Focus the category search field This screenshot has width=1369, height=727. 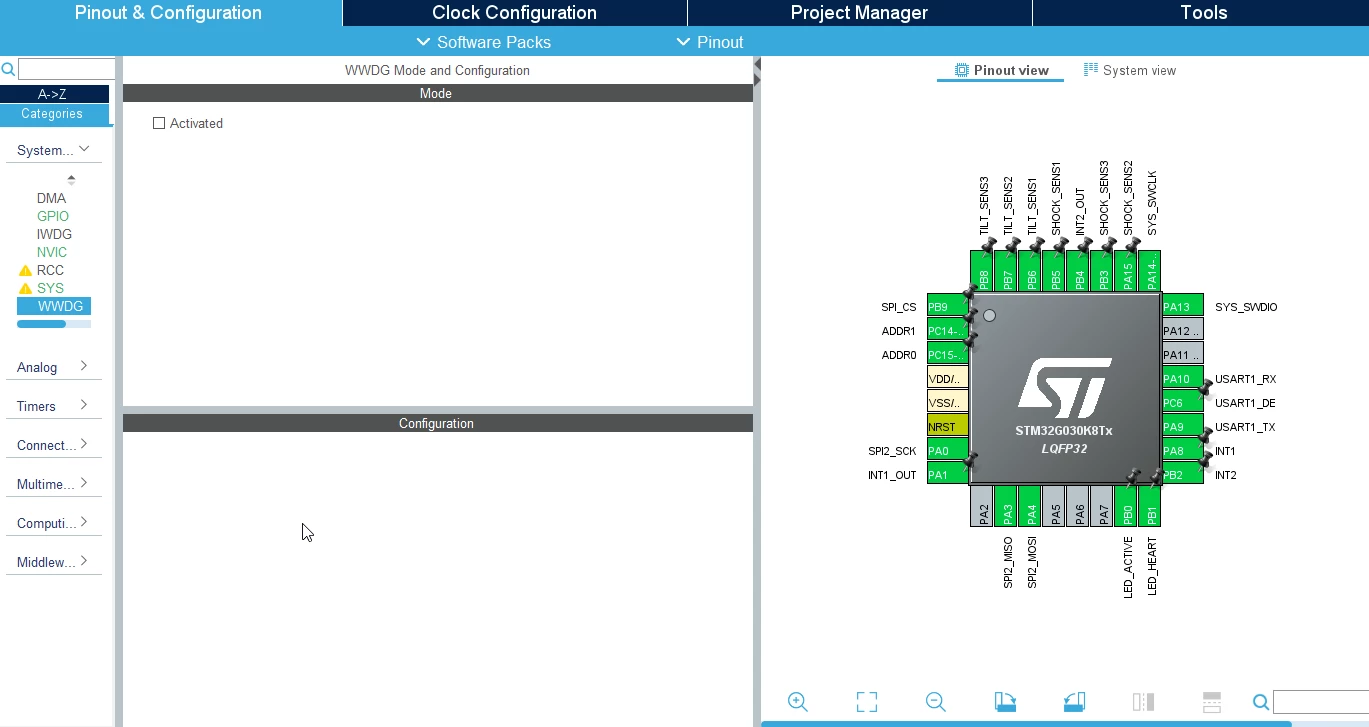pos(67,70)
